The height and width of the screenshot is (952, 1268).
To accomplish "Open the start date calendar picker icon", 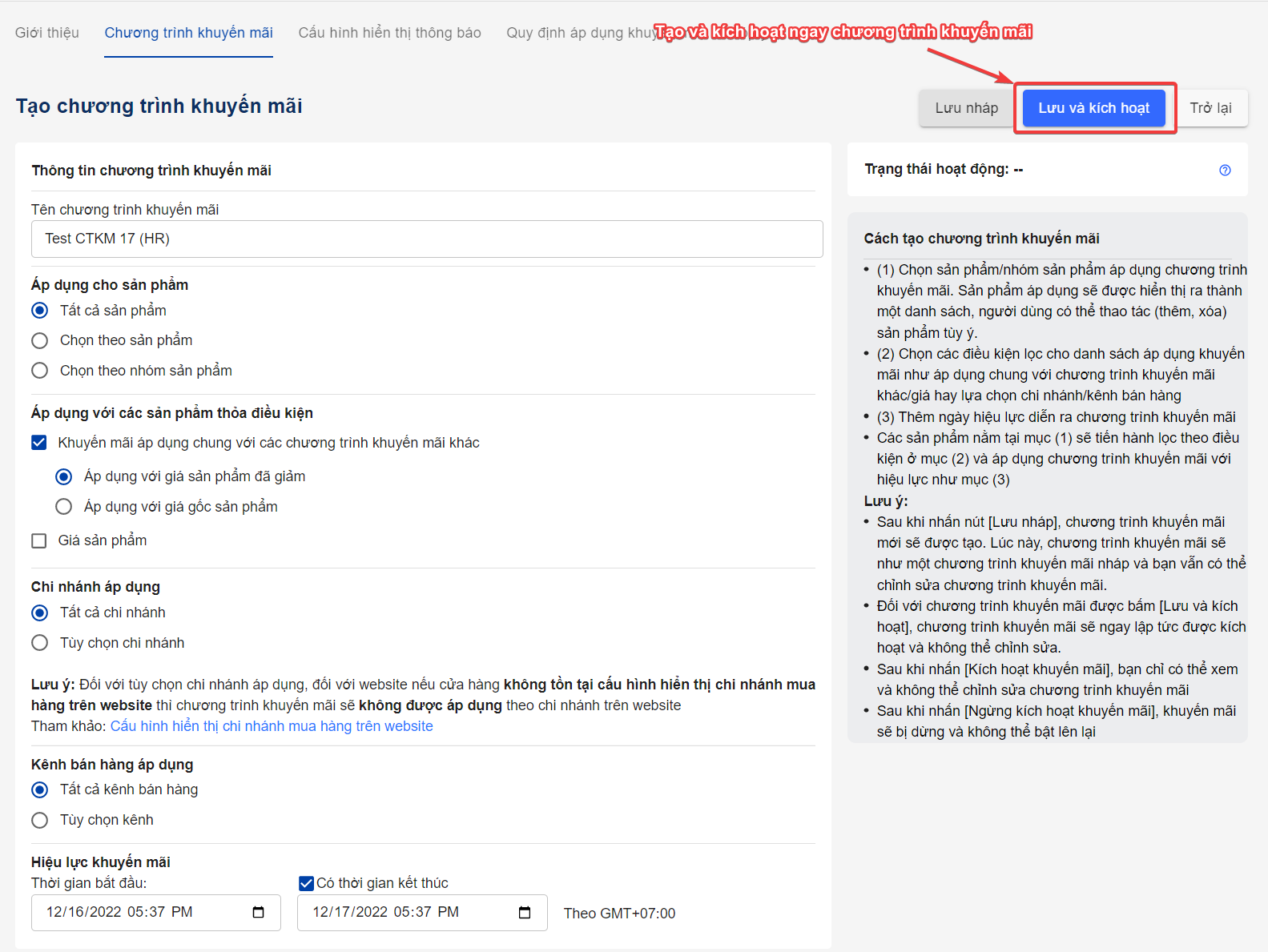I will click(258, 913).
